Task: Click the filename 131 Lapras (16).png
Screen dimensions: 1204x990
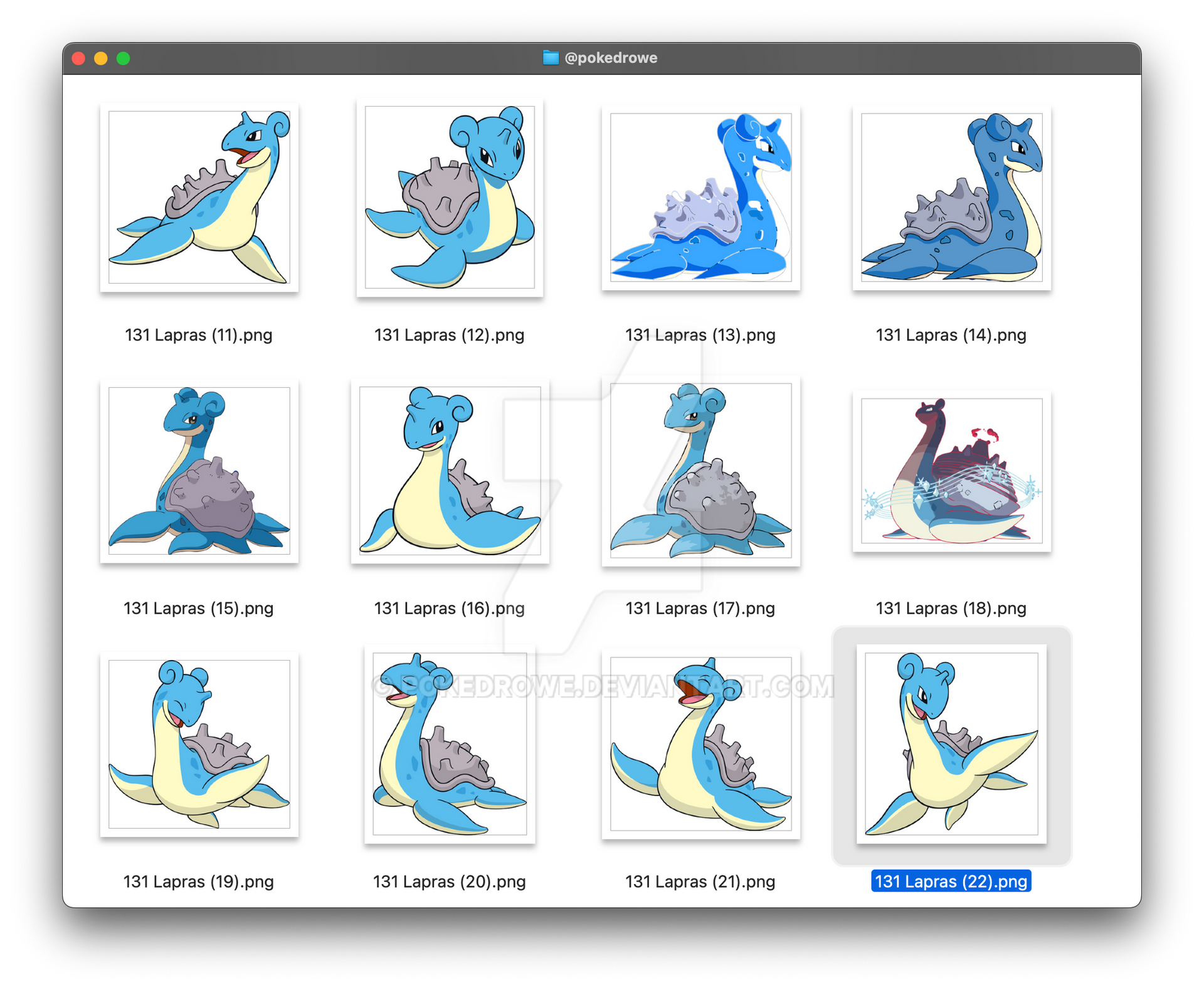Action: 450,609
